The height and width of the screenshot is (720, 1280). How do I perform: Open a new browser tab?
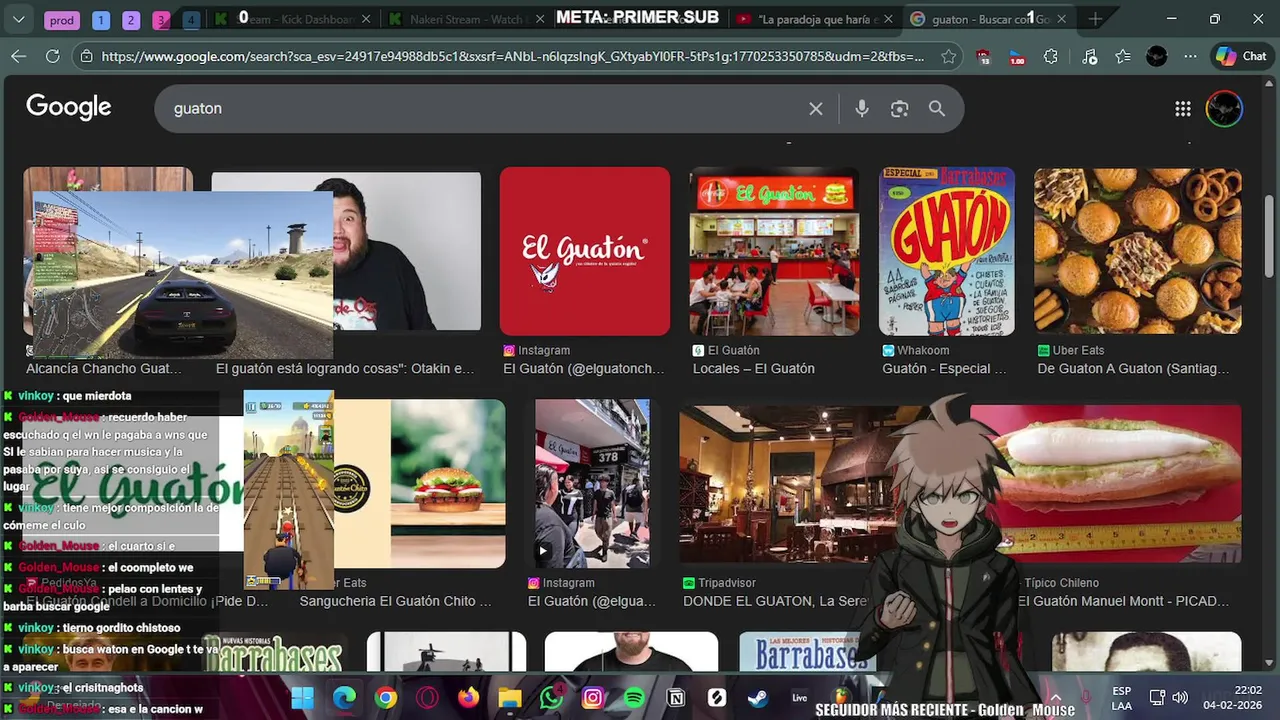[x=1096, y=19]
